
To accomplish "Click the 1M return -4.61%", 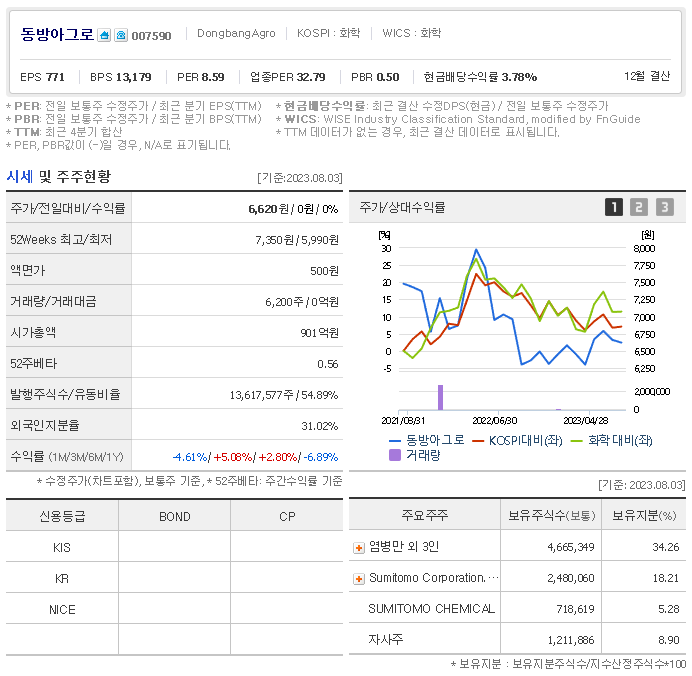I will click(x=190, y=457).
